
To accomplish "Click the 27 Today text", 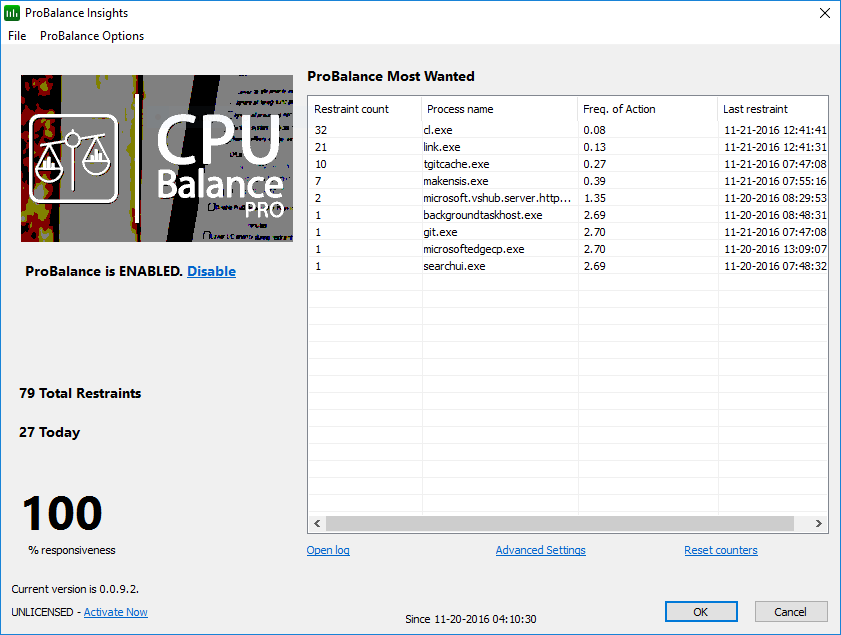I will (x=49, y=432).
